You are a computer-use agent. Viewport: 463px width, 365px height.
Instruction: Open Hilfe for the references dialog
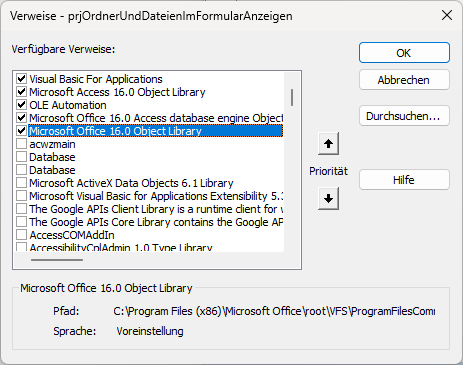coord(404,180)
